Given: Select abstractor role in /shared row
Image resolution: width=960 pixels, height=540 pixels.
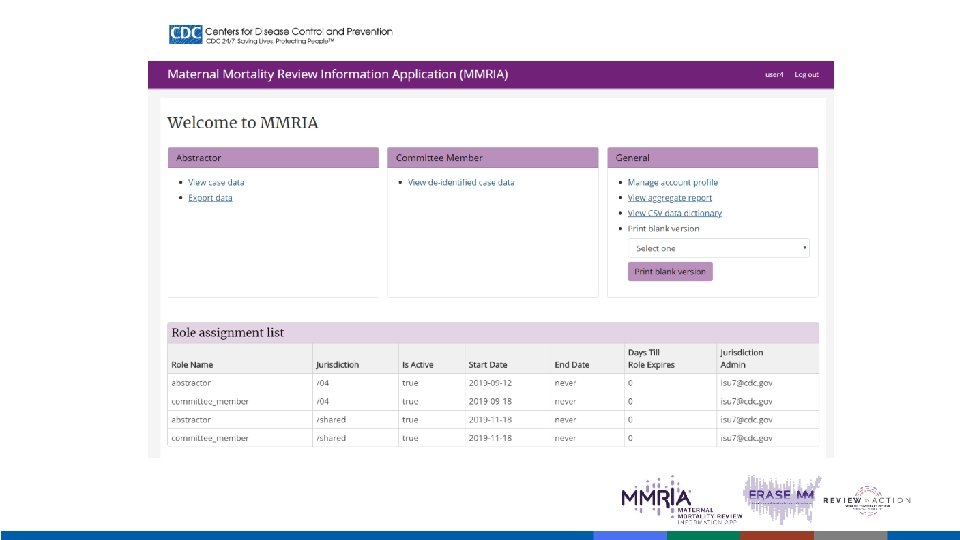Looking at the screenshot, I should [191, 420].
